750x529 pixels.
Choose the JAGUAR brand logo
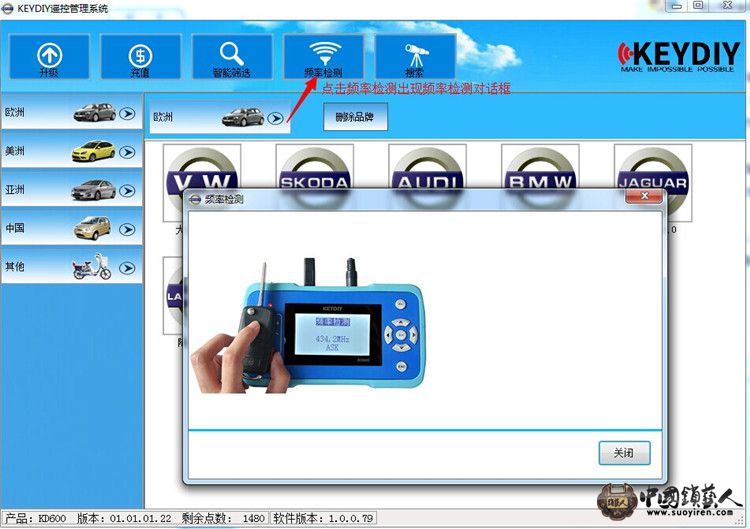coord(653,168)
